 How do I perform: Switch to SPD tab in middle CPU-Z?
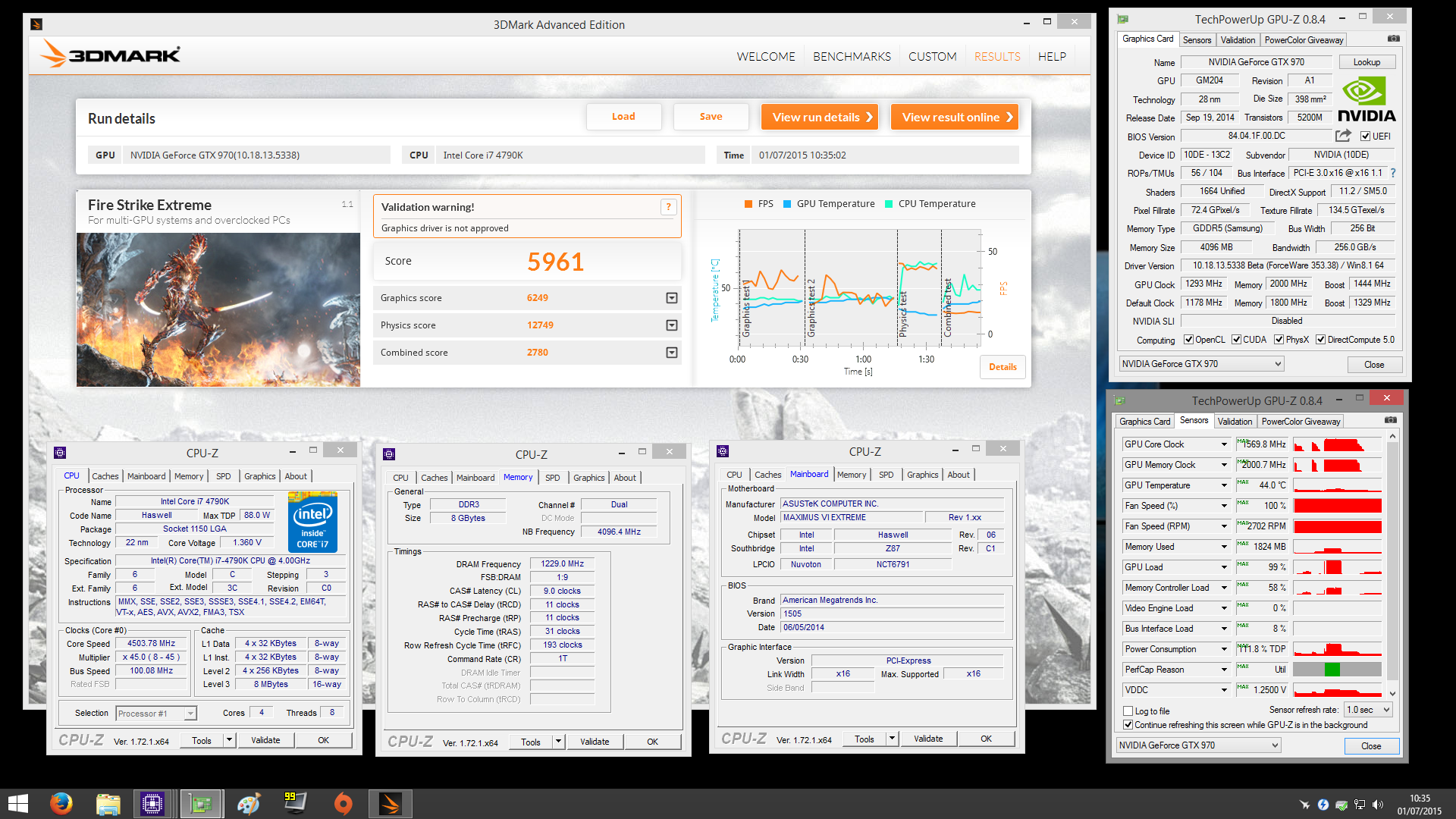553,478
